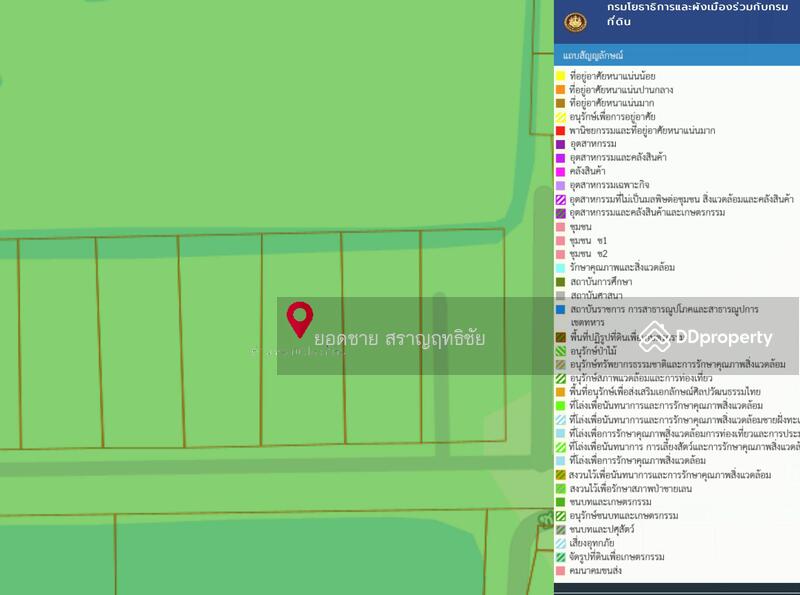Image resolution: width=800 pixels, height=595 pixels.
Task: Click the ชุมชน ช1 legend label
Action: [x=588, y=240]
